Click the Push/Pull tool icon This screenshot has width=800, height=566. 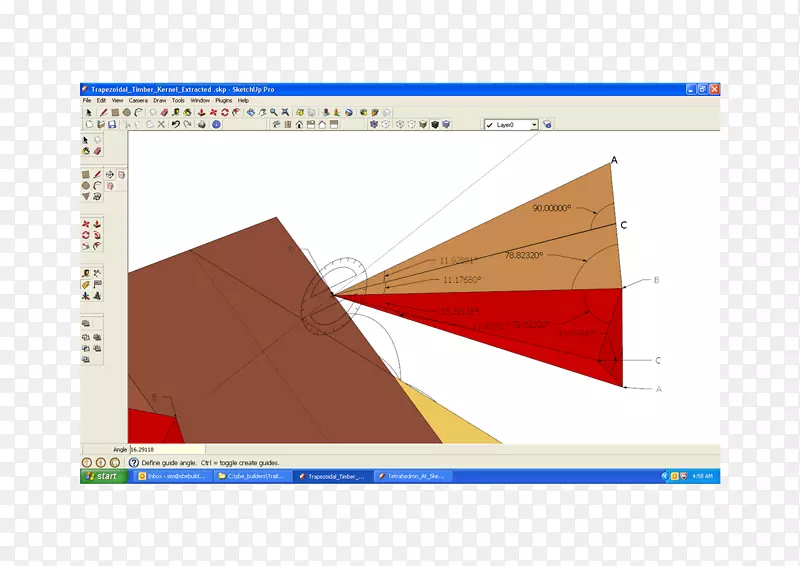coord(98,223)
